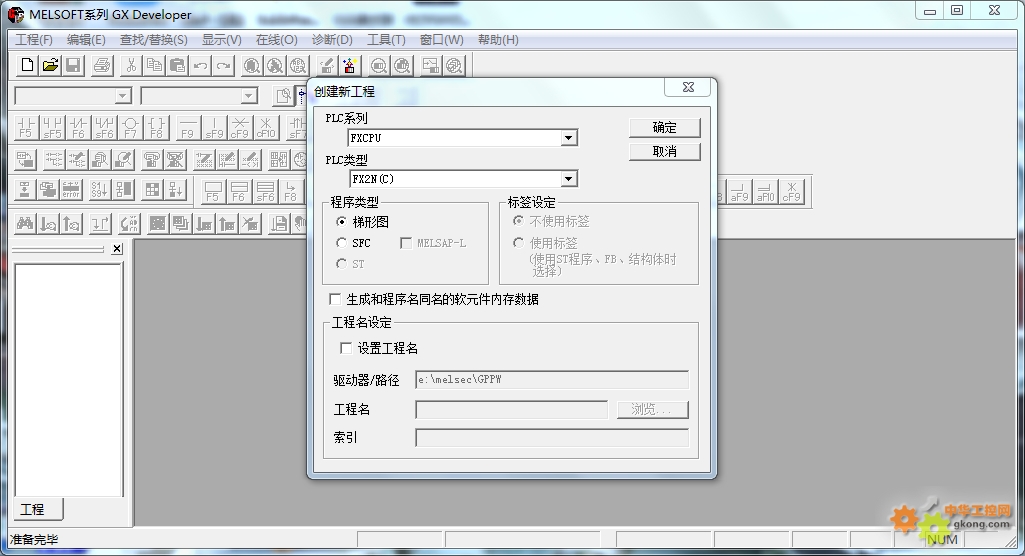Image resolution: width=1025 pixels, height=556 pixels.
Task: Click the binoculars find icon
Action: pos(25,224)
